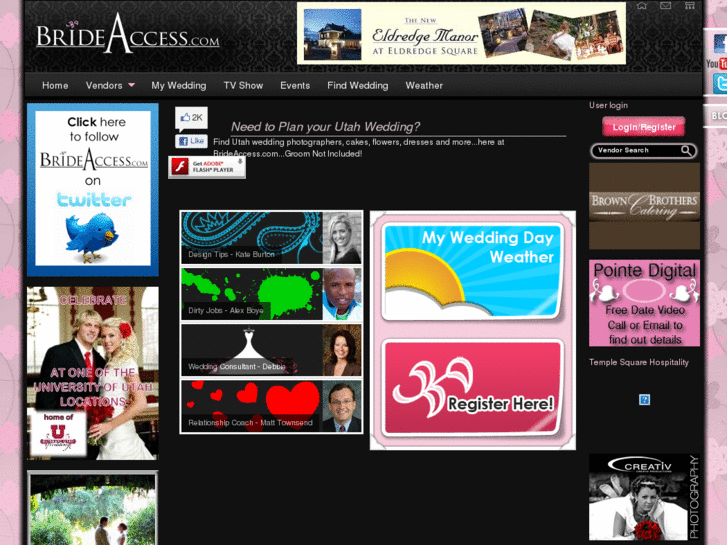Open the Creativ Photography ad
The height and width of the screenshot is (545, 727).
(x=644, y=497)
